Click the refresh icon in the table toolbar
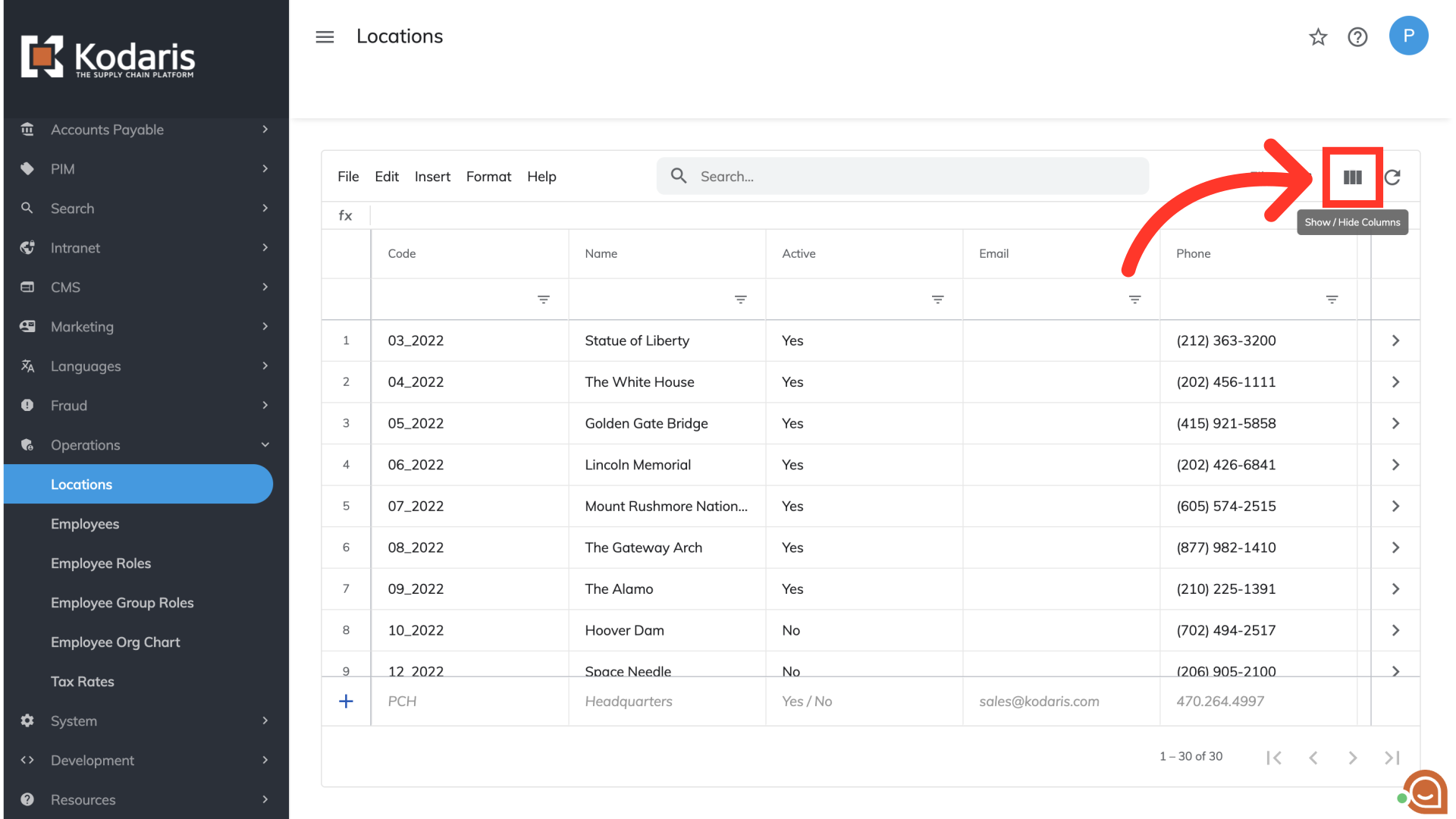 click(x=1392, y=177)
